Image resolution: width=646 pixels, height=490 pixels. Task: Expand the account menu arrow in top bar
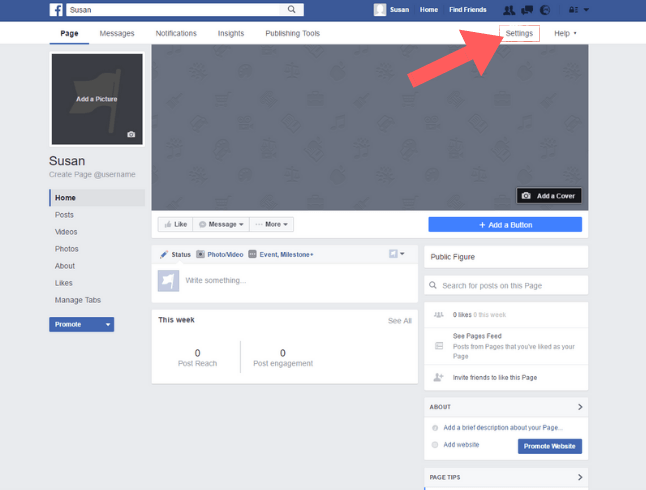click(586, 10)
